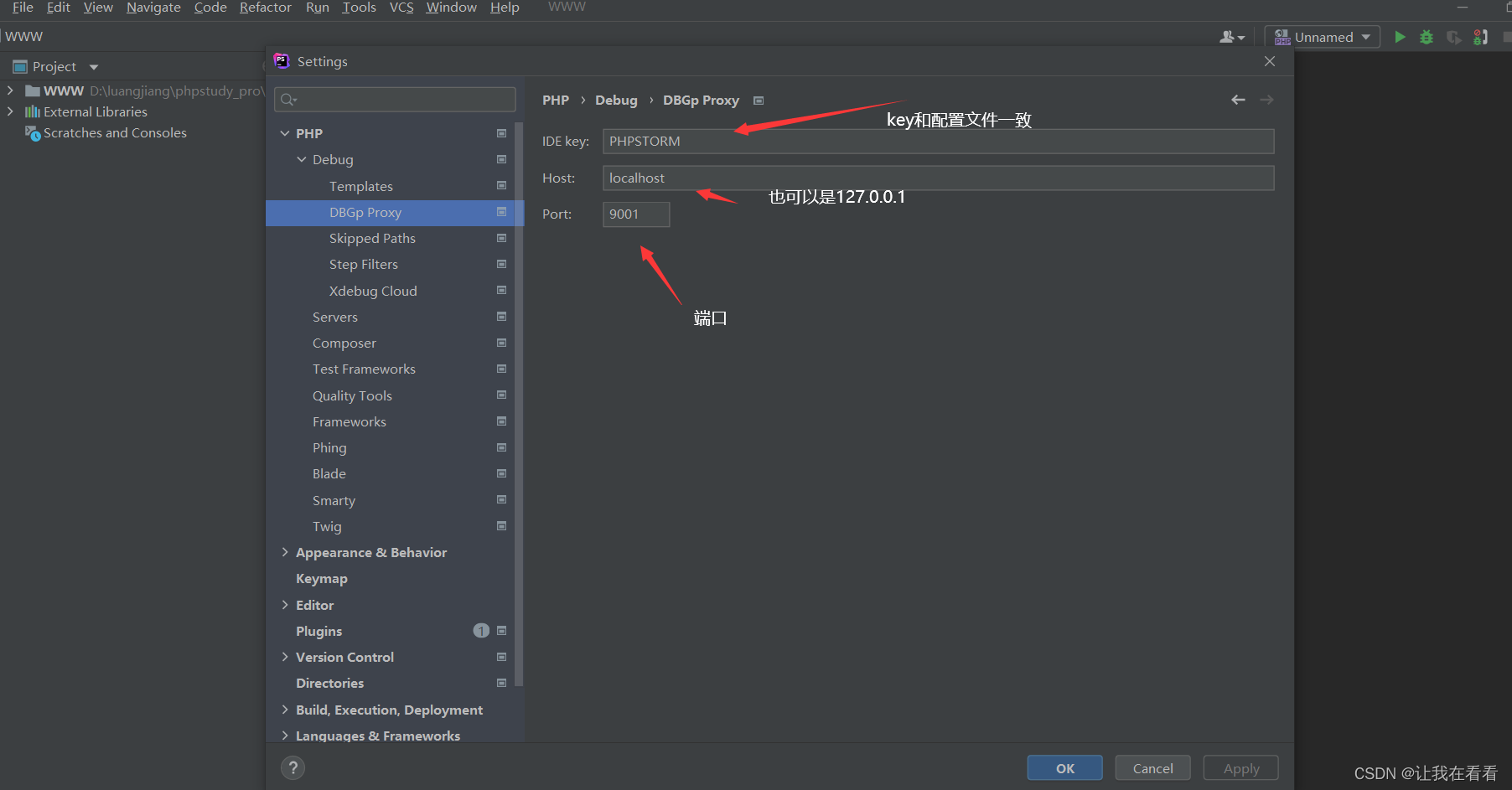Click project icon on Composer row
The image size is (1512, 790).
tap(501, 343)
